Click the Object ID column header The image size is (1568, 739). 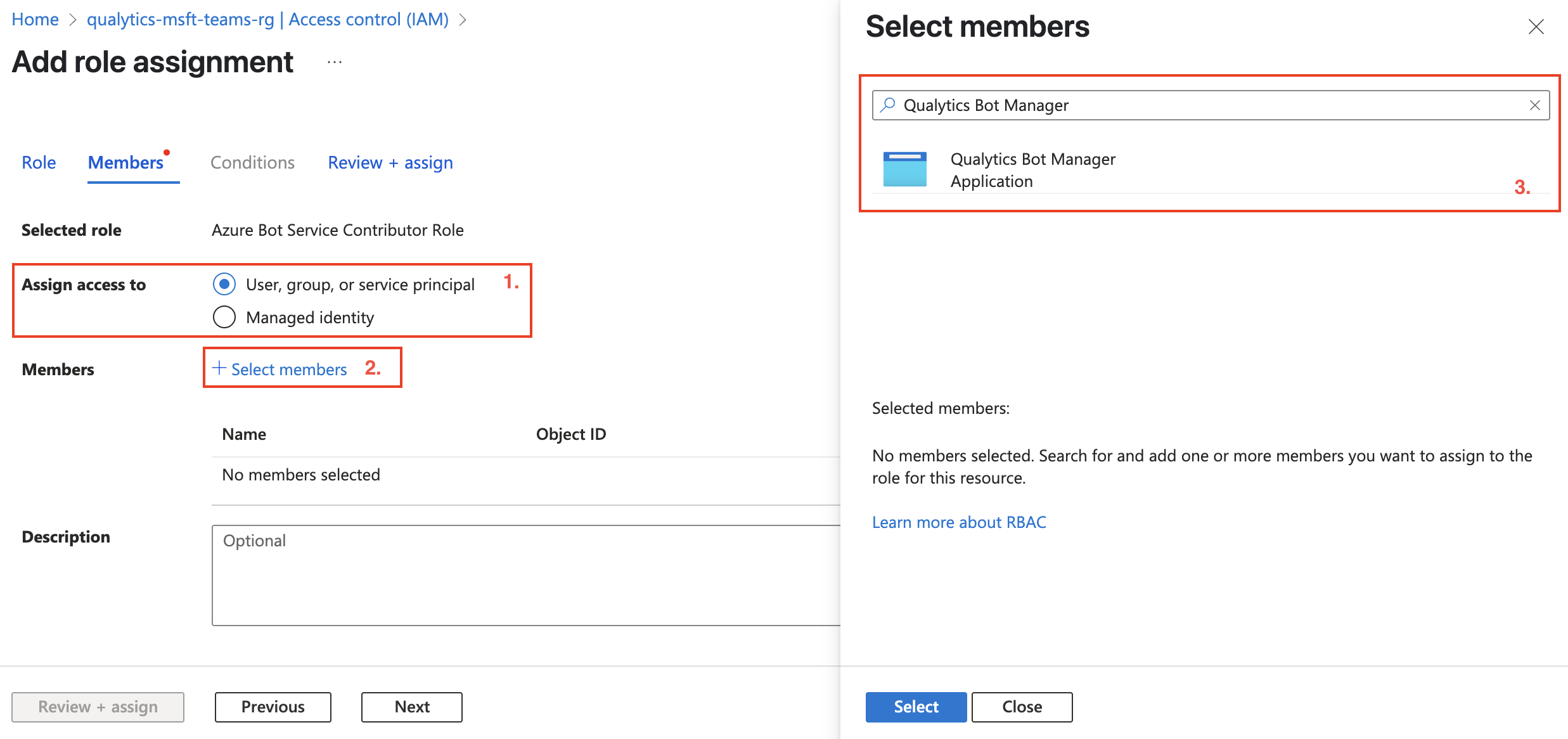[571, 434]
